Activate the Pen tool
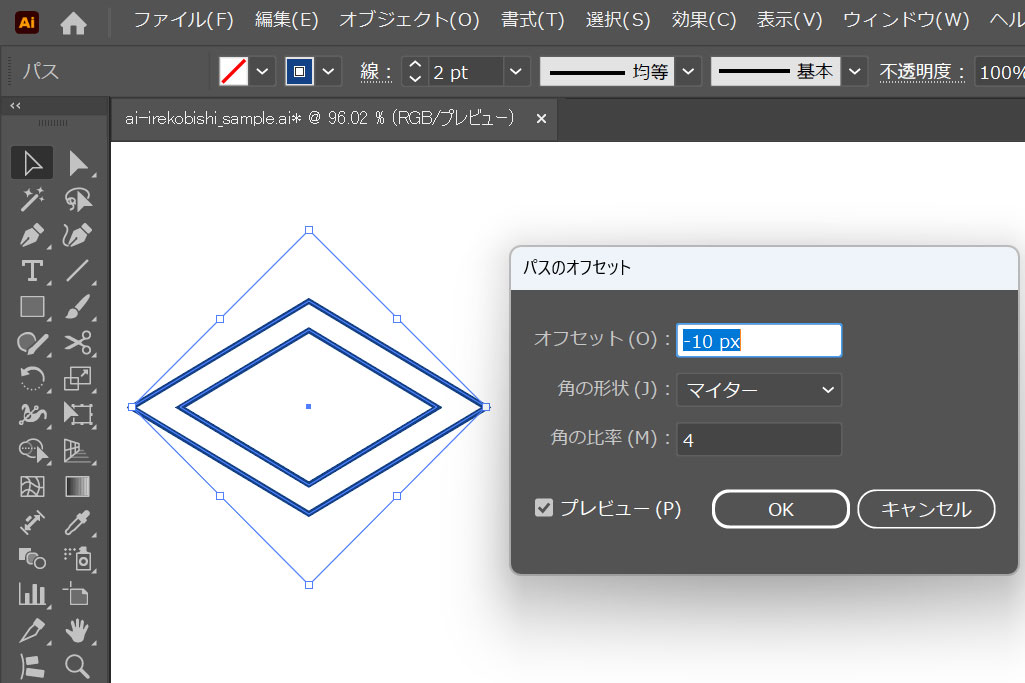This screenshot has width=1025, height=683. tap(32, 236)
